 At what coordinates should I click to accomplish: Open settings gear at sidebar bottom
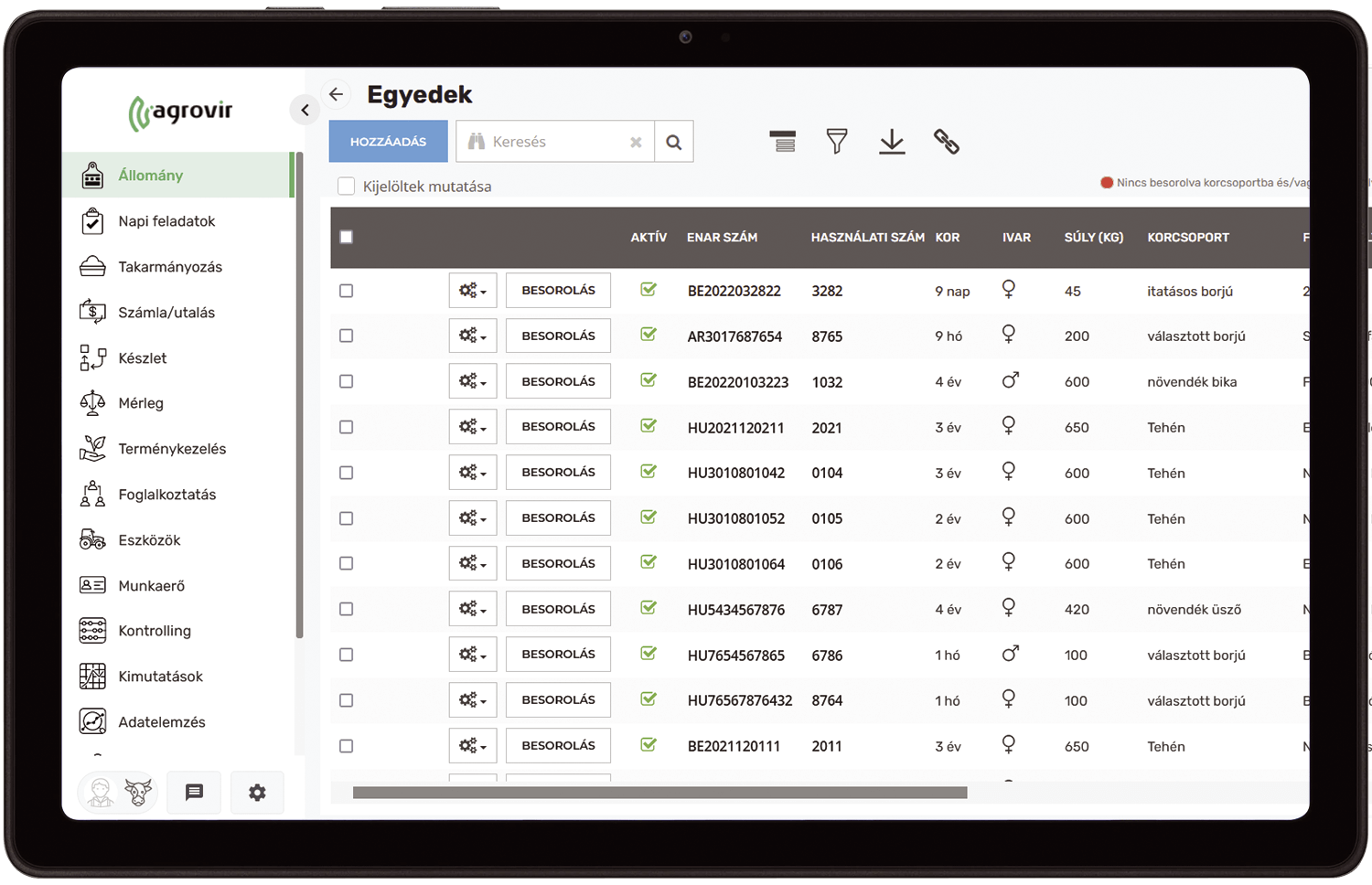[x=257, y=792]
